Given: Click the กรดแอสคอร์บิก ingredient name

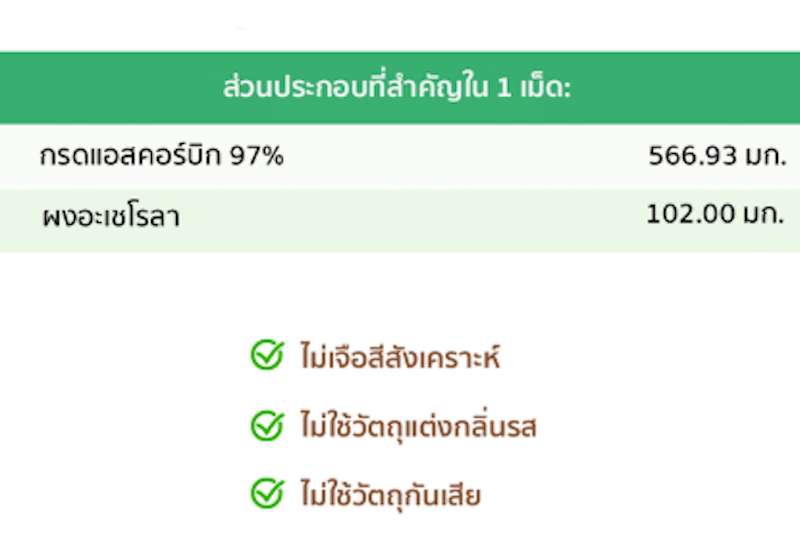Looking at the screenshot, I should coord(131,156).
